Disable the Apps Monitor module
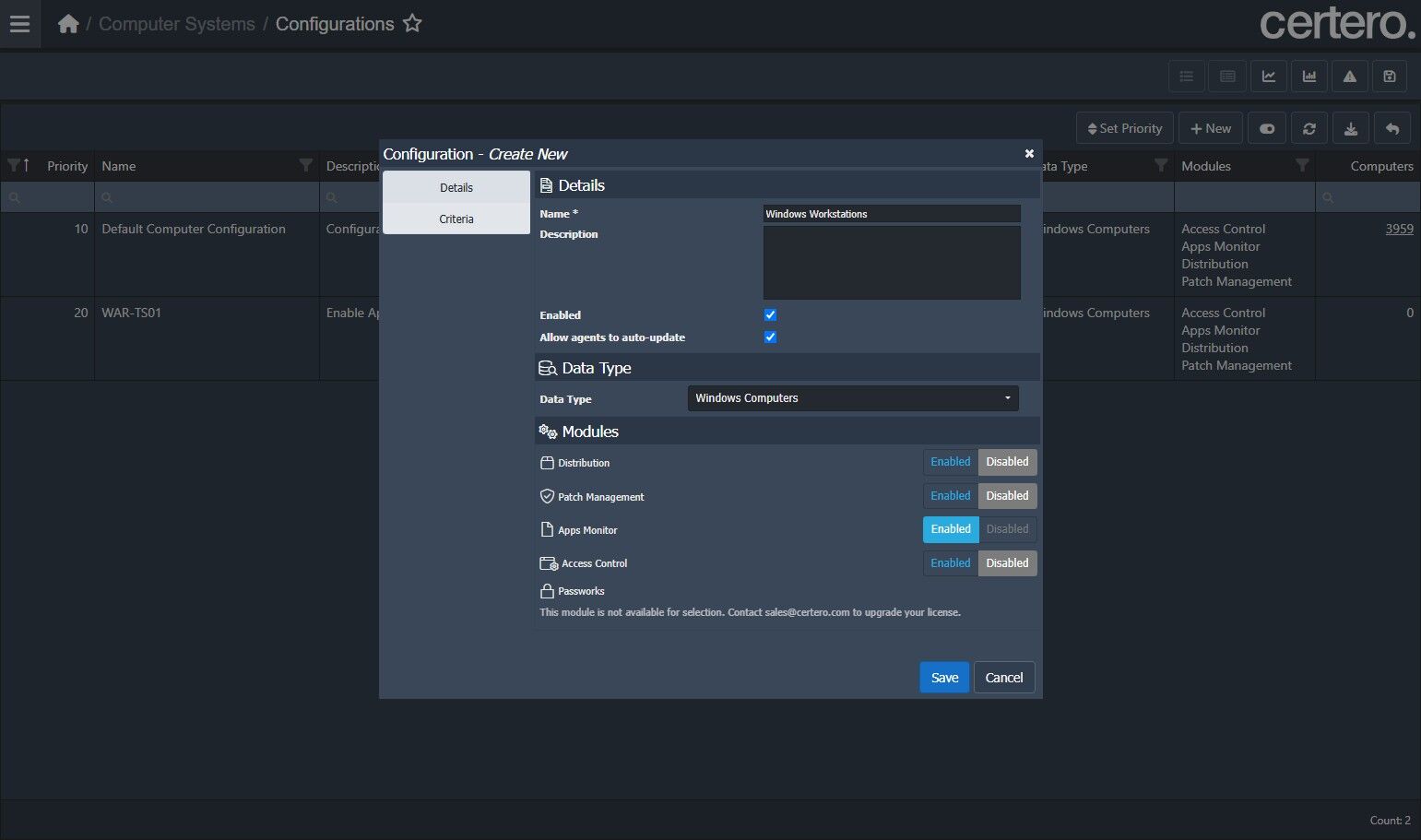The height and width of the screenshot is (840, 1421). pos(1007,529)
